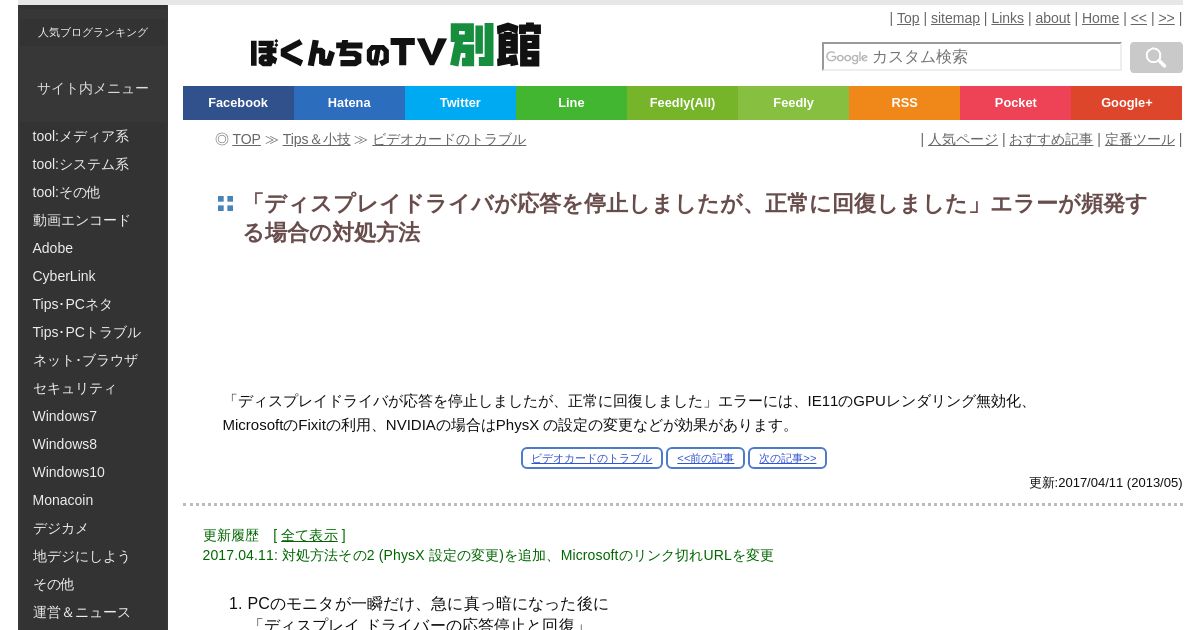Open 動画エンコード sidebar menu item
Viewport: 1200px width, 630px height.
pyautogui.click(x=93, y=220)
